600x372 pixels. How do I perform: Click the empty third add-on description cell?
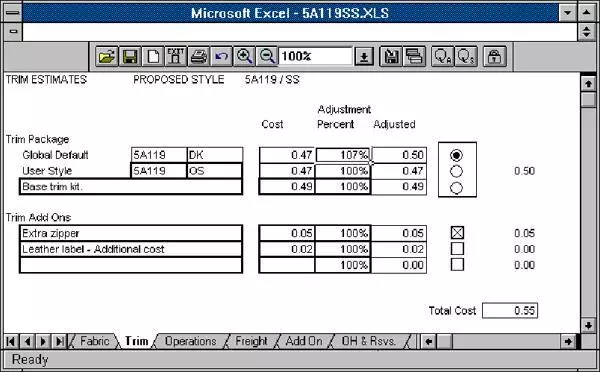point(131,265)
